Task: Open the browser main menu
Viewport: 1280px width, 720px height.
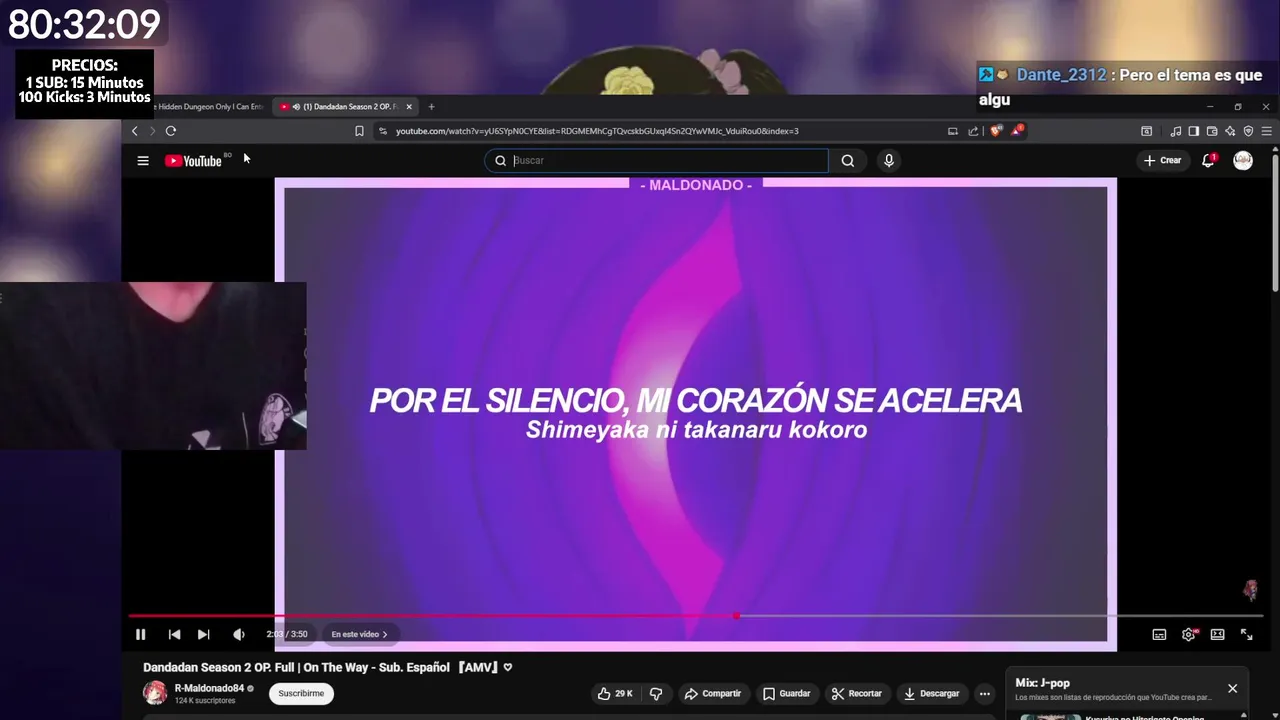Action: (x=1267, y=131)
